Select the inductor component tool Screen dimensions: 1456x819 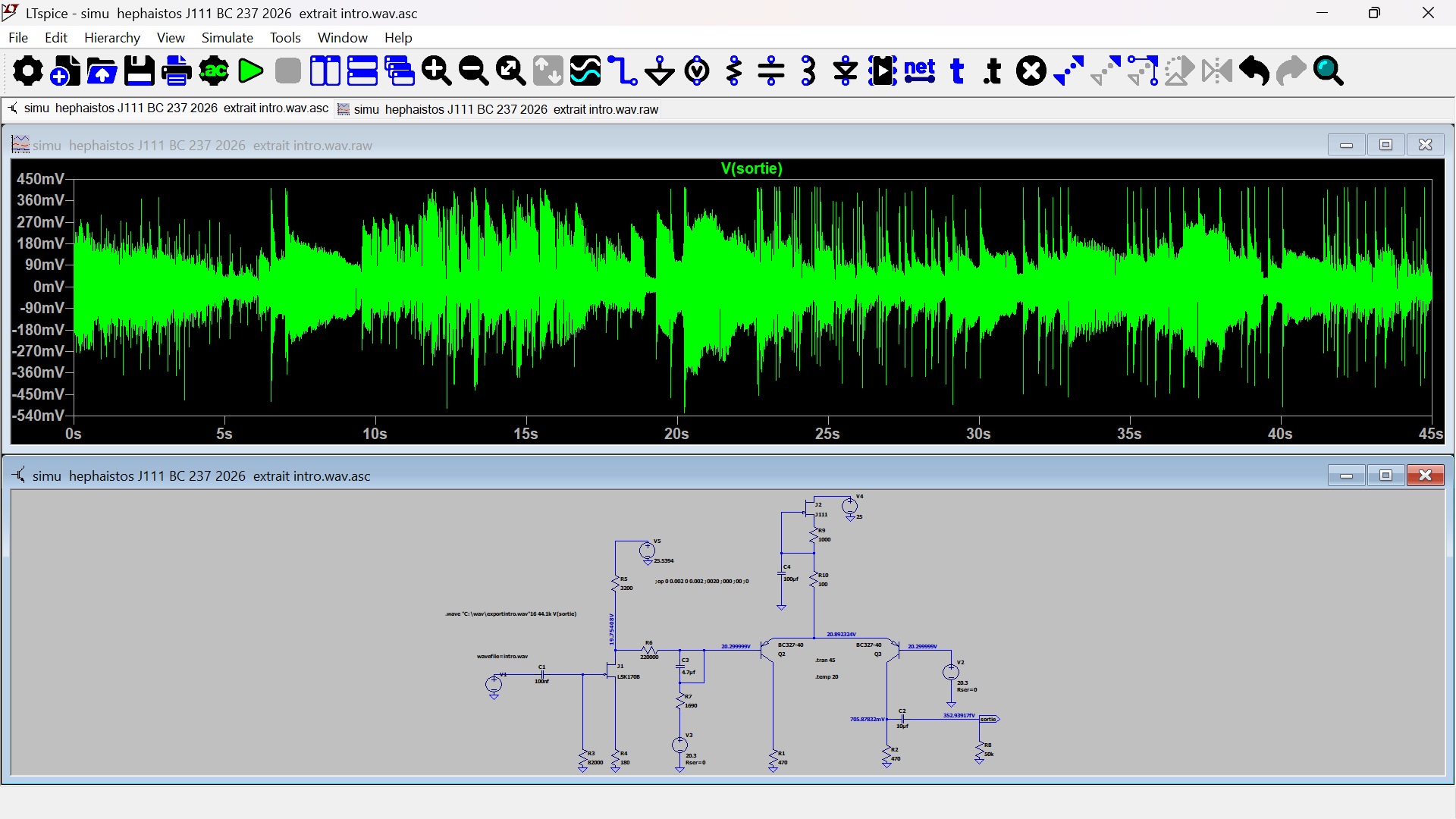(808, 71)
